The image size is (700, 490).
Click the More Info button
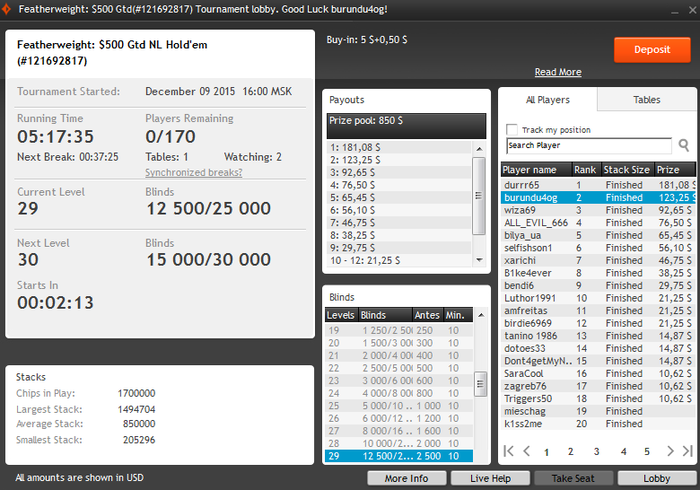(x=407, y=478)
